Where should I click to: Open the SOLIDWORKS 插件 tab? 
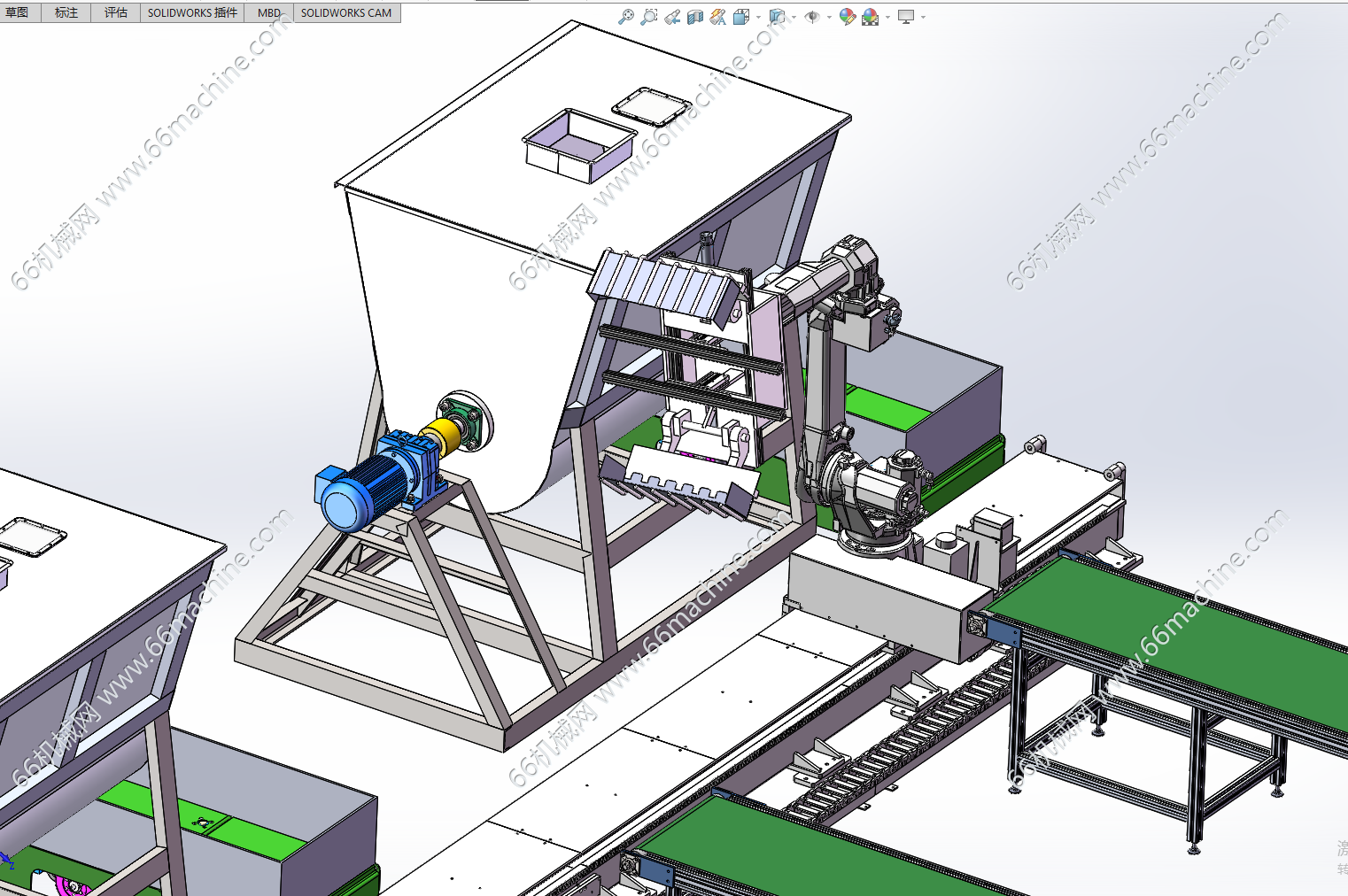(192, 12)
